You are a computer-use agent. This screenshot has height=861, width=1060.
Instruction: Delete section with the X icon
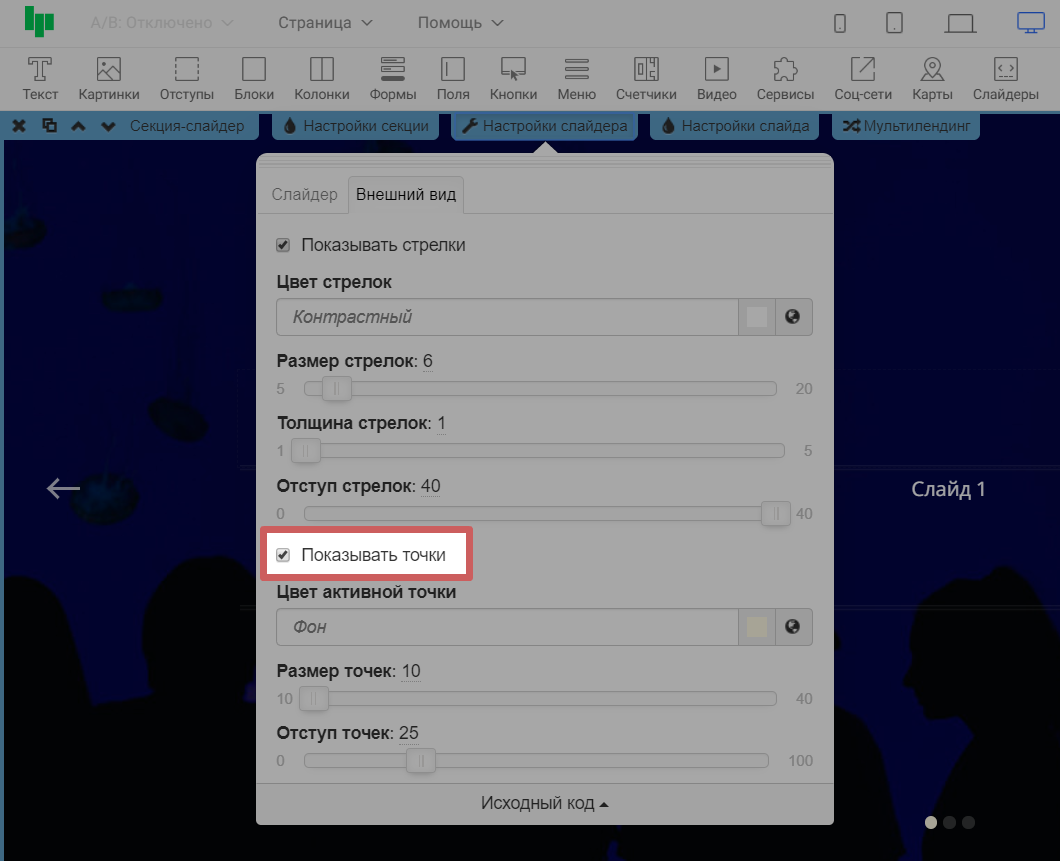(x=19, y=126)
